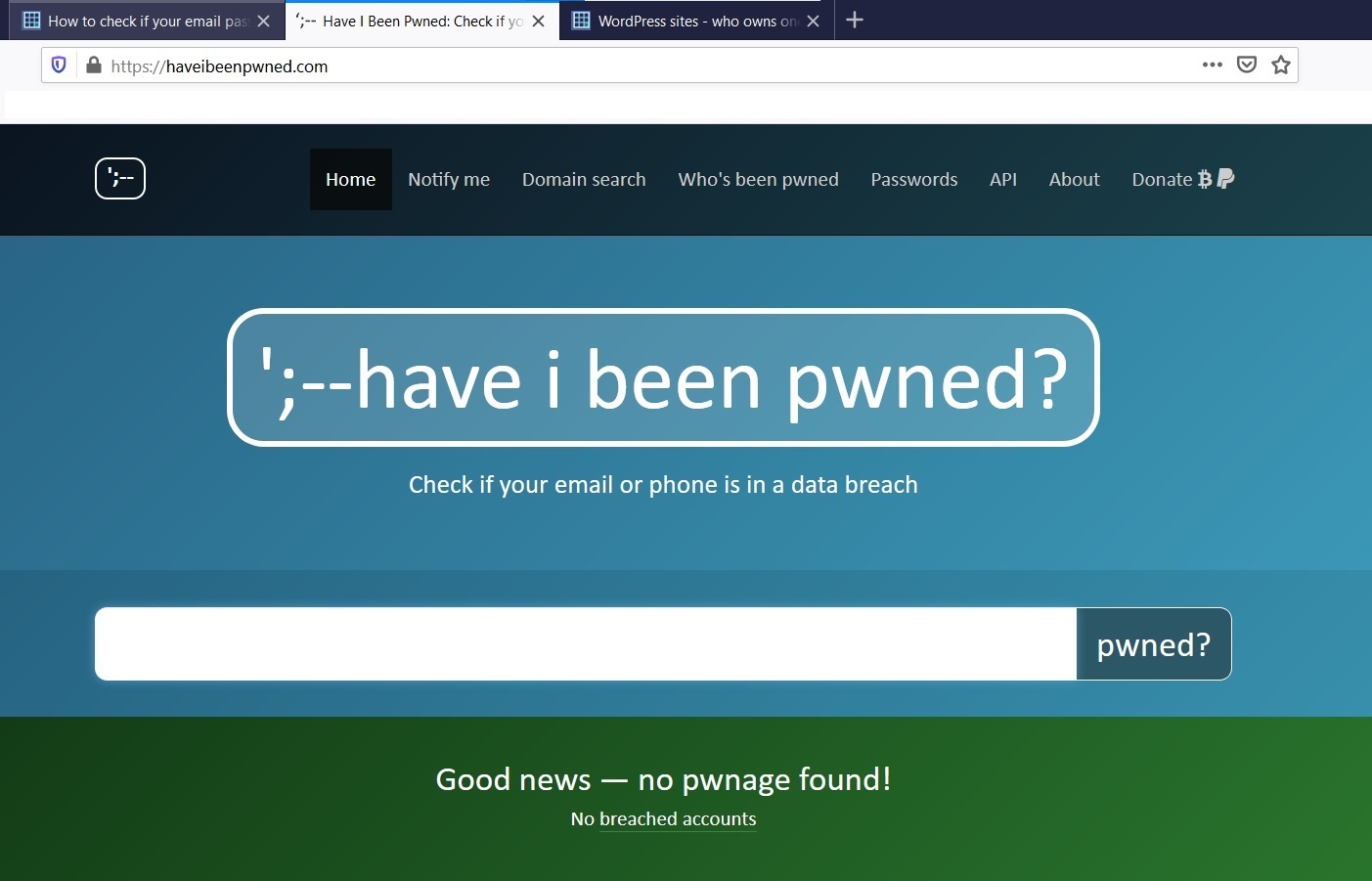Bookmark this page with the star icon

pos(1281,65)
